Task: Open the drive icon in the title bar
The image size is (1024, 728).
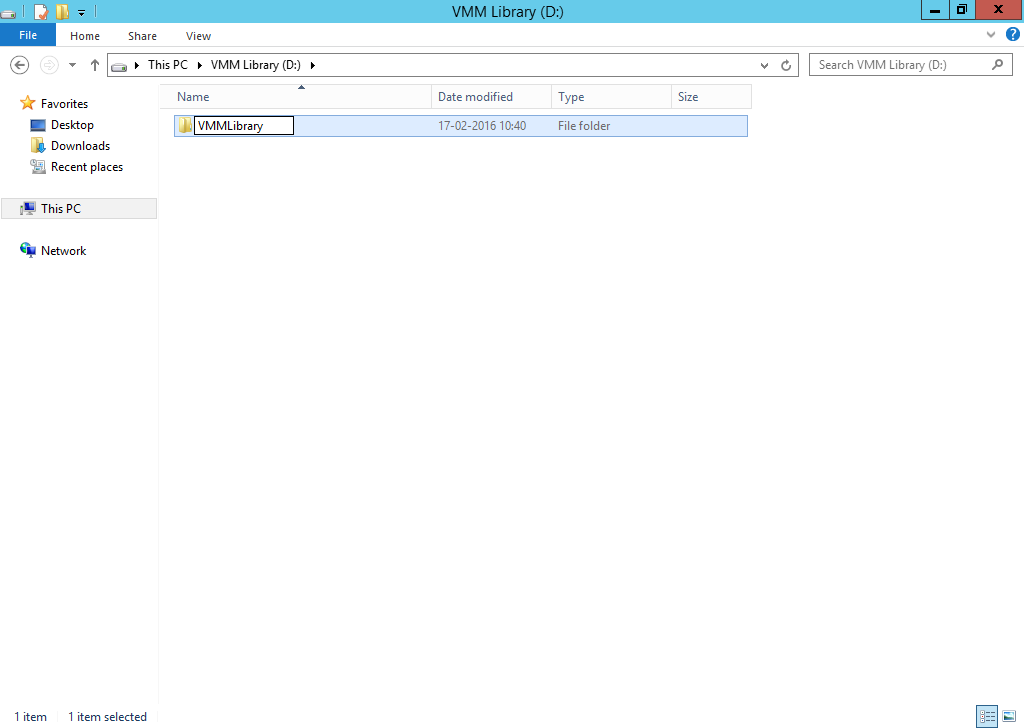Action: [9, 11]
